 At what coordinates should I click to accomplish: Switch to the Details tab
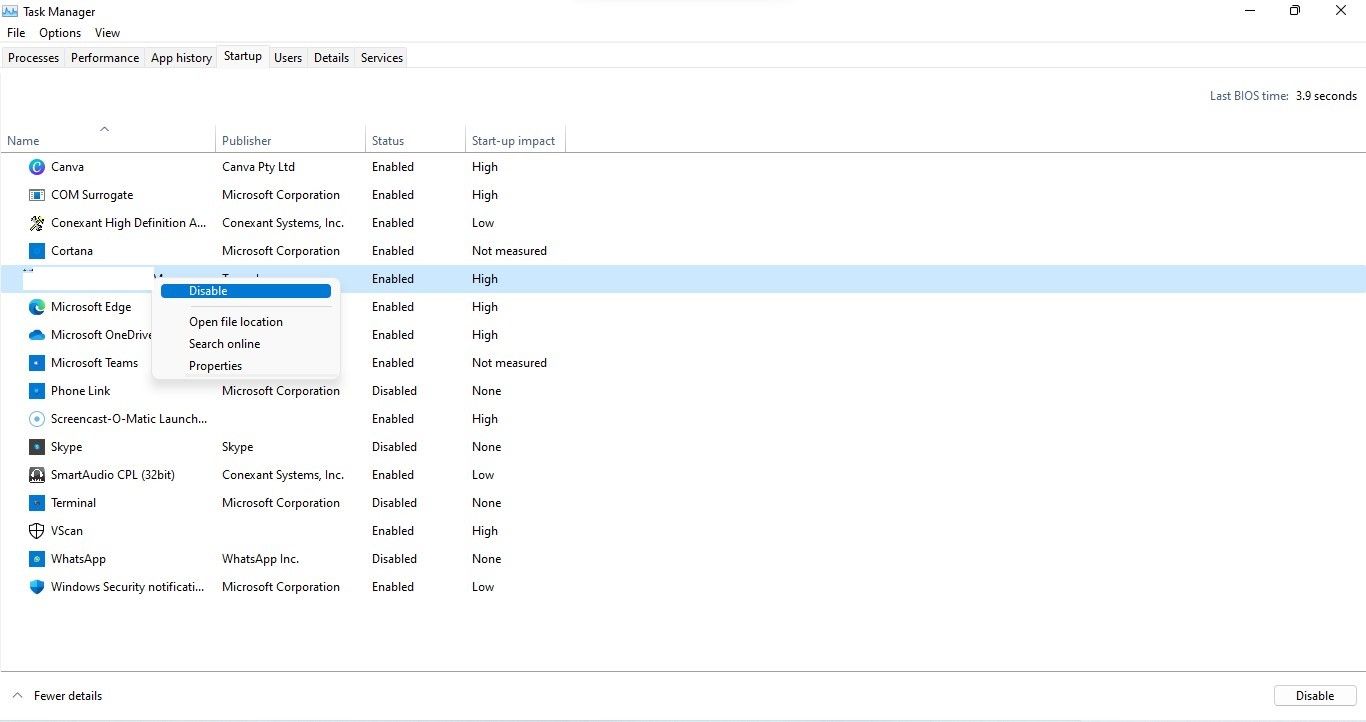331,58
